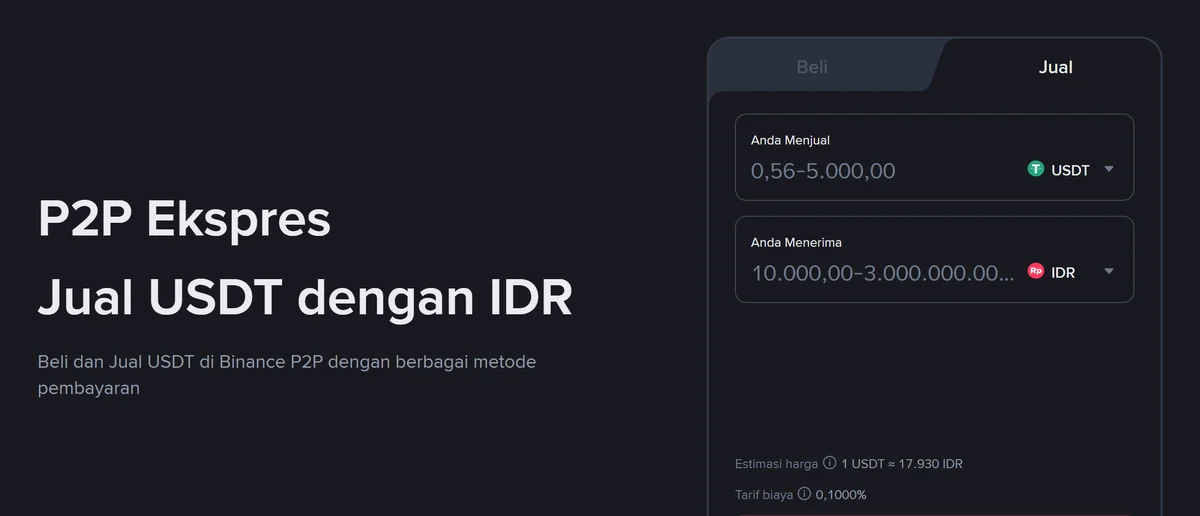The width and height of the screenshot is (1200, 516).
Task: Click the 'Beli dan Jual USDT di Binance P2P' description
Action: pos(286,374)
